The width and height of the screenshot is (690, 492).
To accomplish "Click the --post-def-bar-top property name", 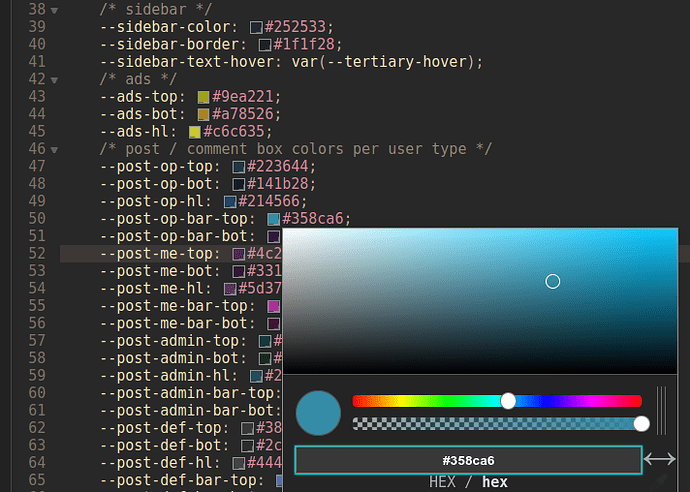I will point(178,480).
